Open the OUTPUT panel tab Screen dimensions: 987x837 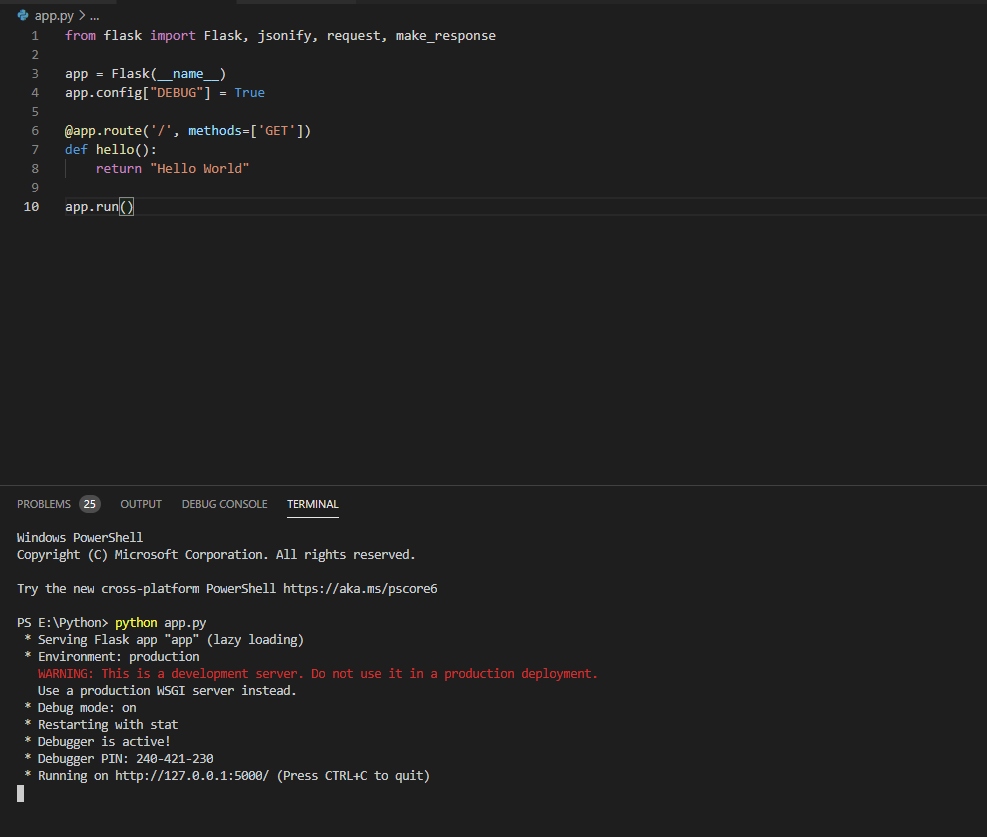click(x=141, y=504)
